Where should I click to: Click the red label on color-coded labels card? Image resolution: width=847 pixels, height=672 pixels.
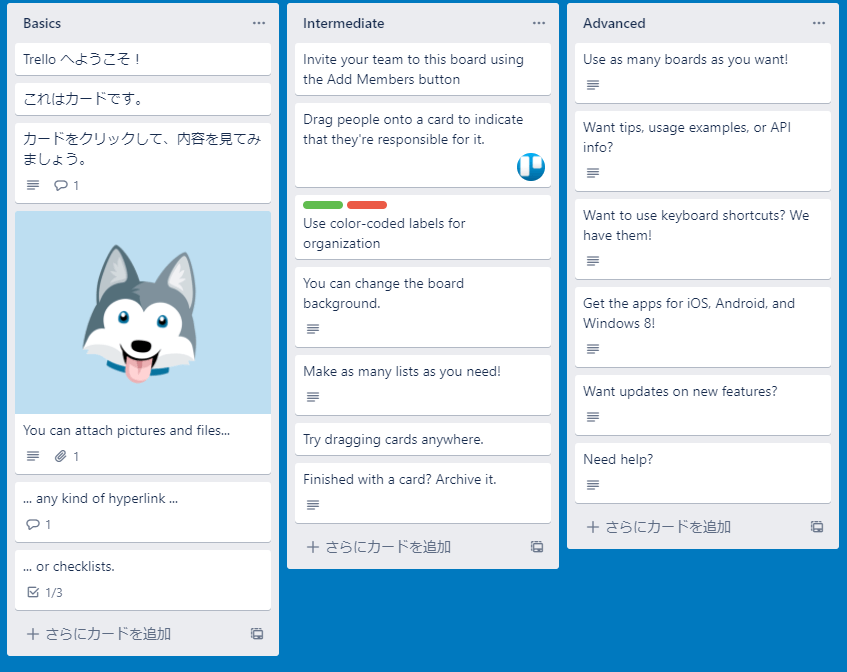367,205
